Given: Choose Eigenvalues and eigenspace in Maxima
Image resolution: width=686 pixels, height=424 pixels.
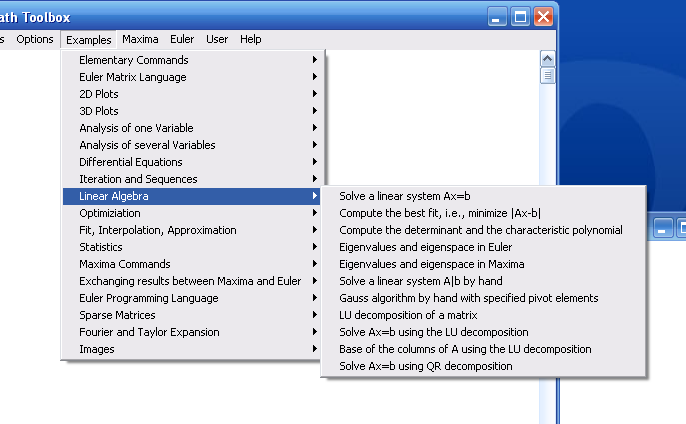Looking at the screenshot, I should click(x=432, y=264).
